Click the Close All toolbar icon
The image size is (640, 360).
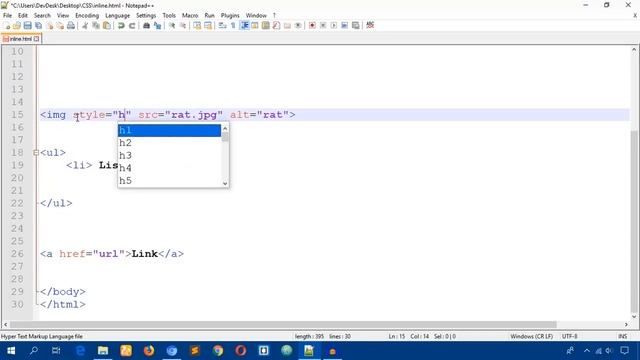(60, 26)
